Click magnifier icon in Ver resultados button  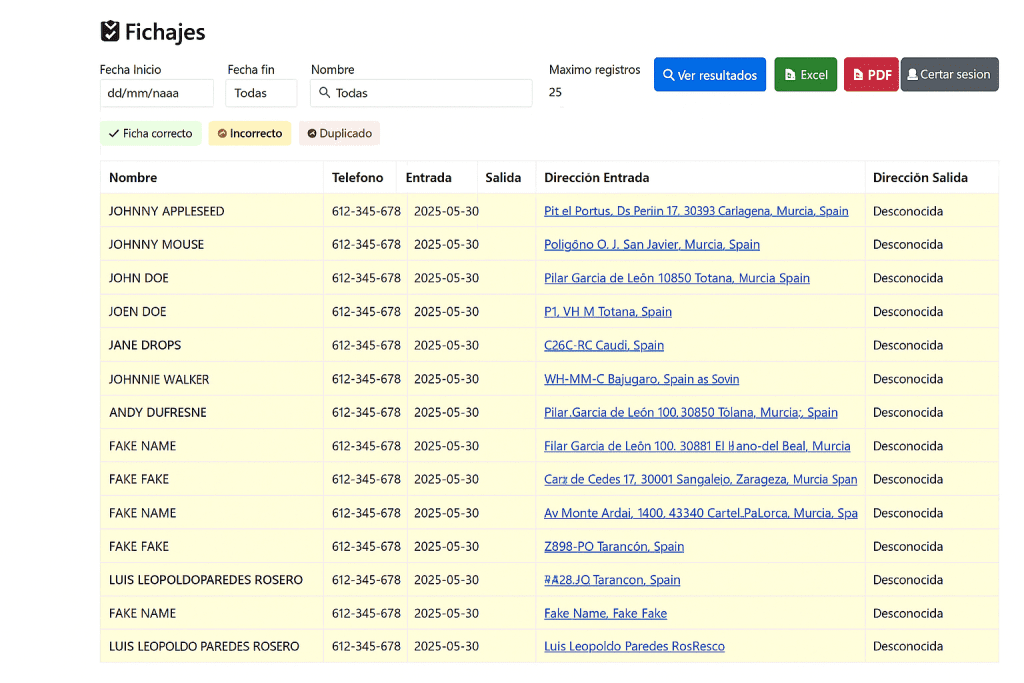(x=668, y=75)
